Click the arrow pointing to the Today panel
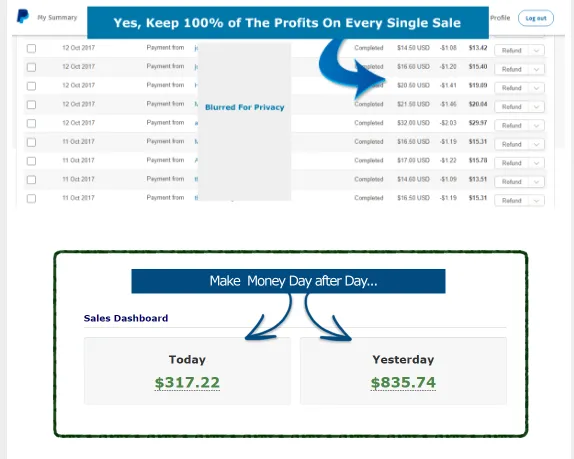 click(x=268, y=317)
